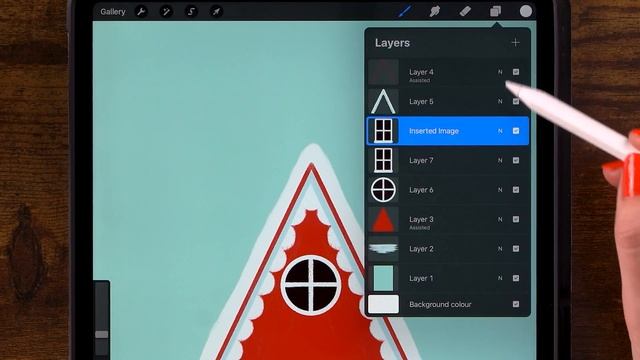Select the Smudge tool
The image size is (640, 360).
(x=435, y=11)
